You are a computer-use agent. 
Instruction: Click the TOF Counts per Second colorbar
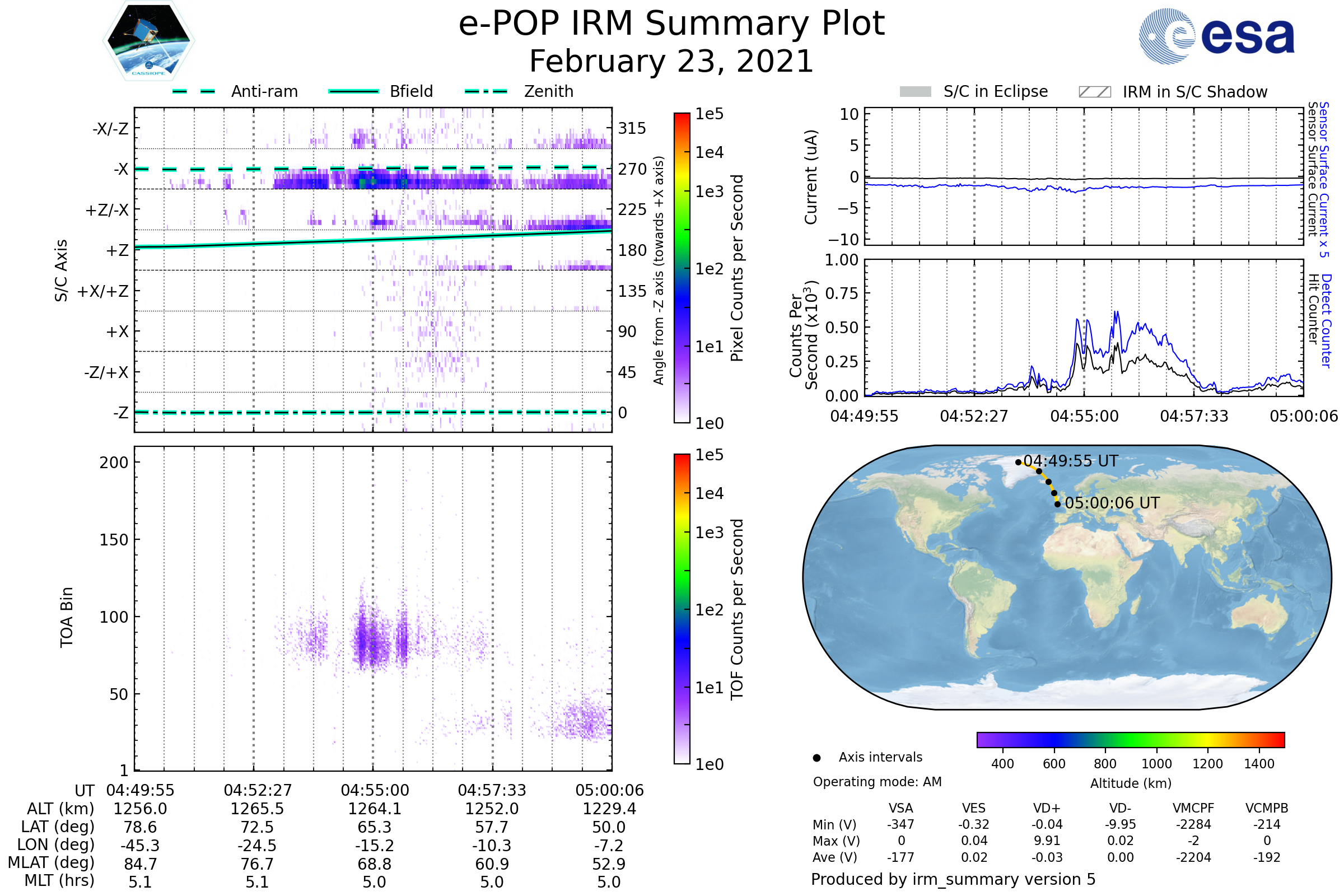(682, 609)
